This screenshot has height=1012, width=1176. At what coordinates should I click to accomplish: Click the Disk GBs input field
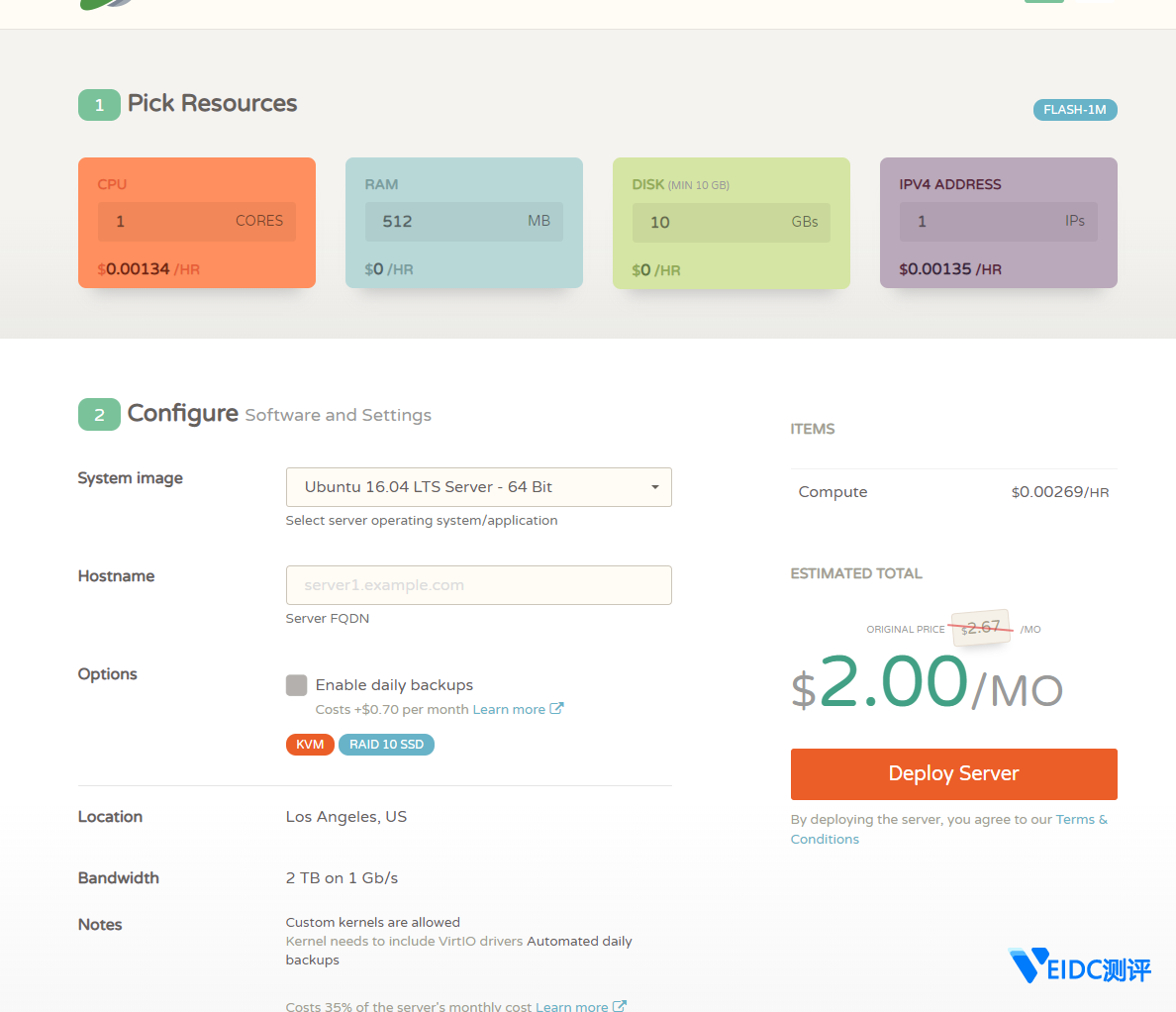731,223
